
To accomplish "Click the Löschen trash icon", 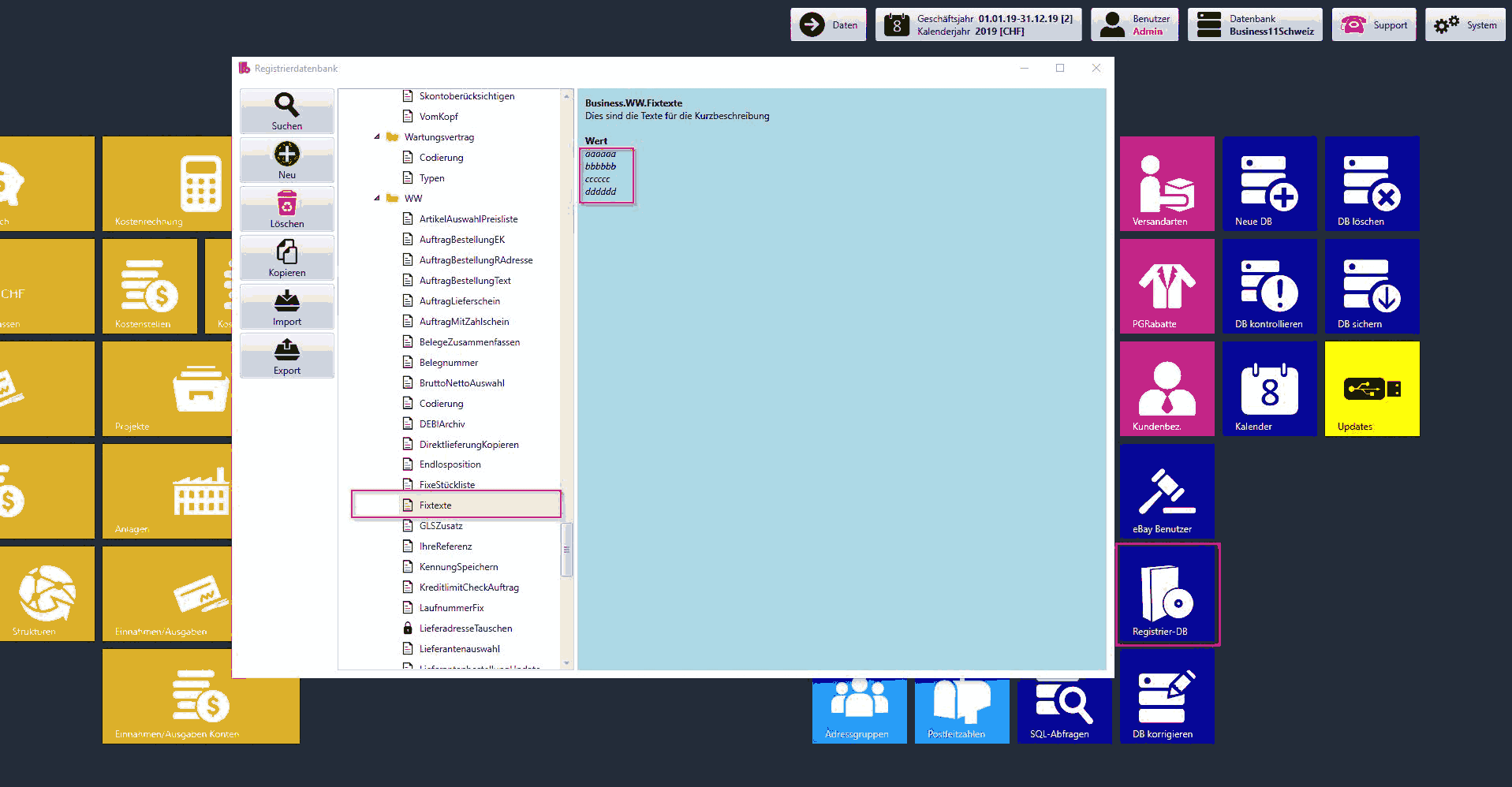I will 286,209.
